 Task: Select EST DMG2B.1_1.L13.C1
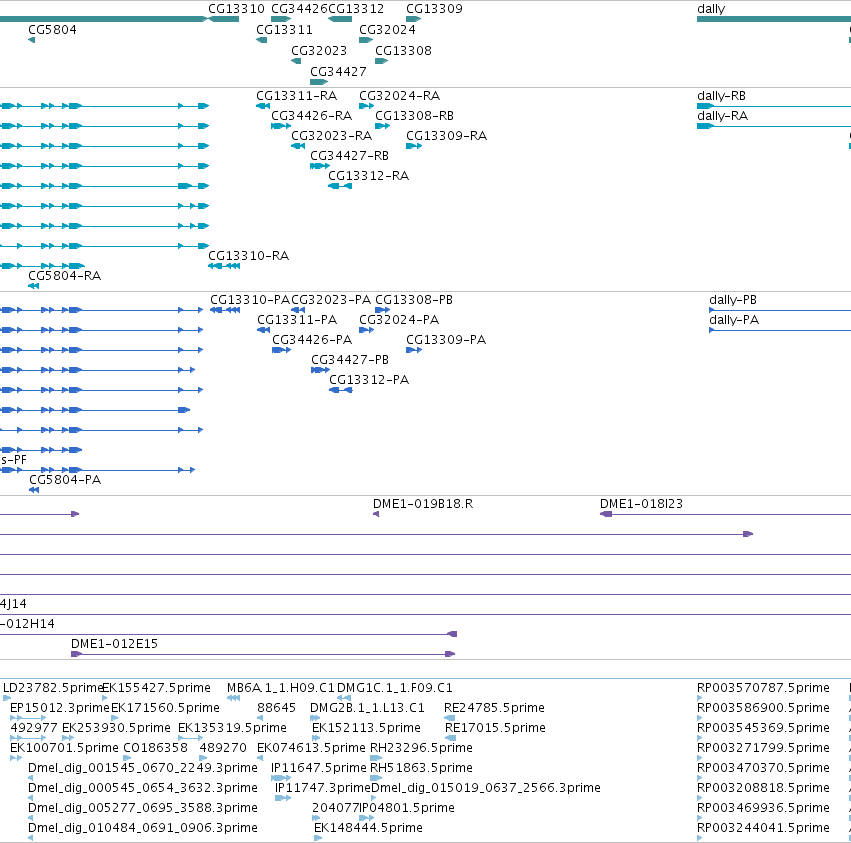coord(367,708)
